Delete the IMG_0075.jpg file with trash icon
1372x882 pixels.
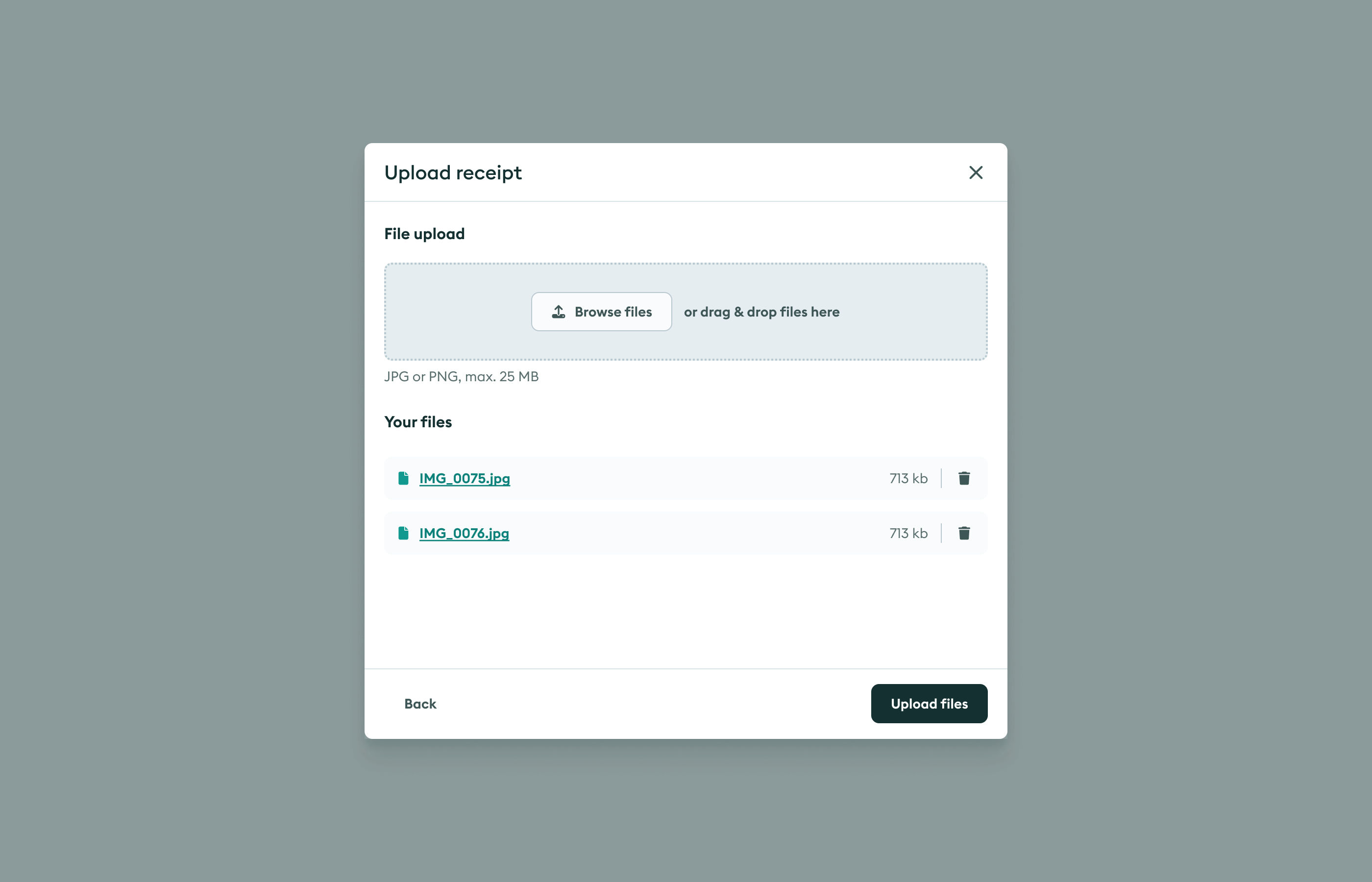pyautogui.click(x=964, y=478)
